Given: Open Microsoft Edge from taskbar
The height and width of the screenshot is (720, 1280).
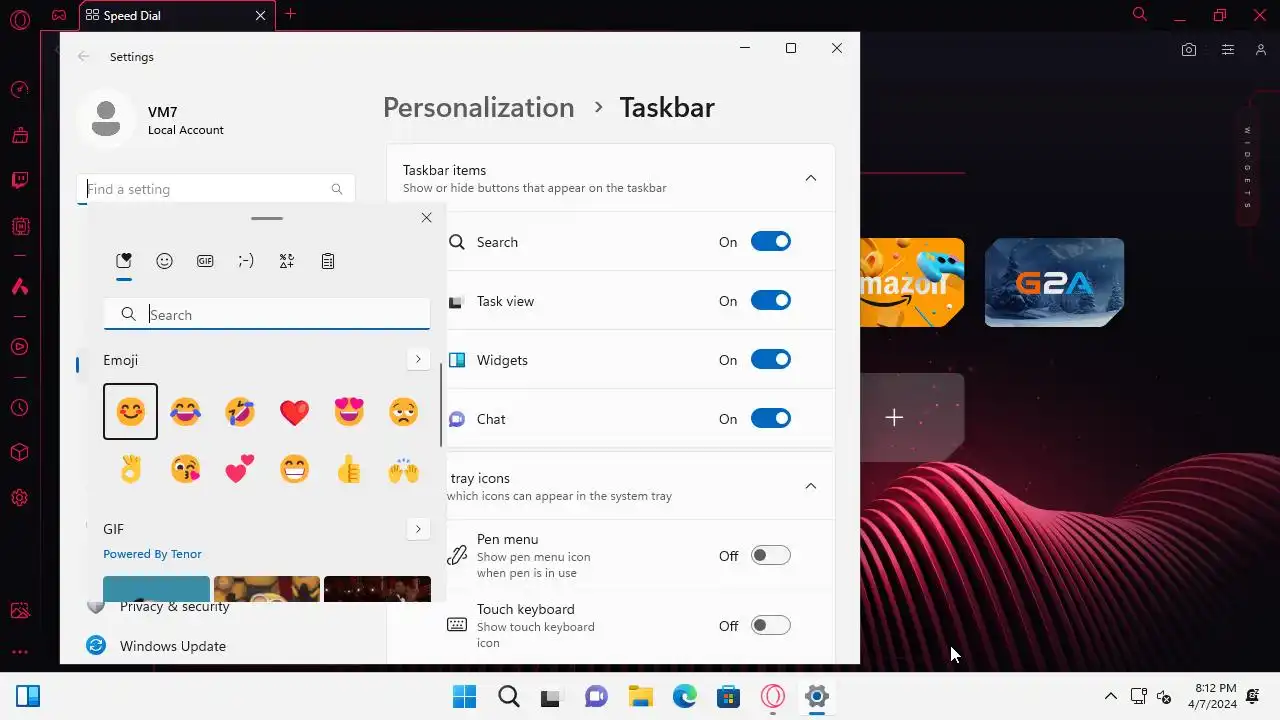Looking at the screenshot, I should 684,696.
